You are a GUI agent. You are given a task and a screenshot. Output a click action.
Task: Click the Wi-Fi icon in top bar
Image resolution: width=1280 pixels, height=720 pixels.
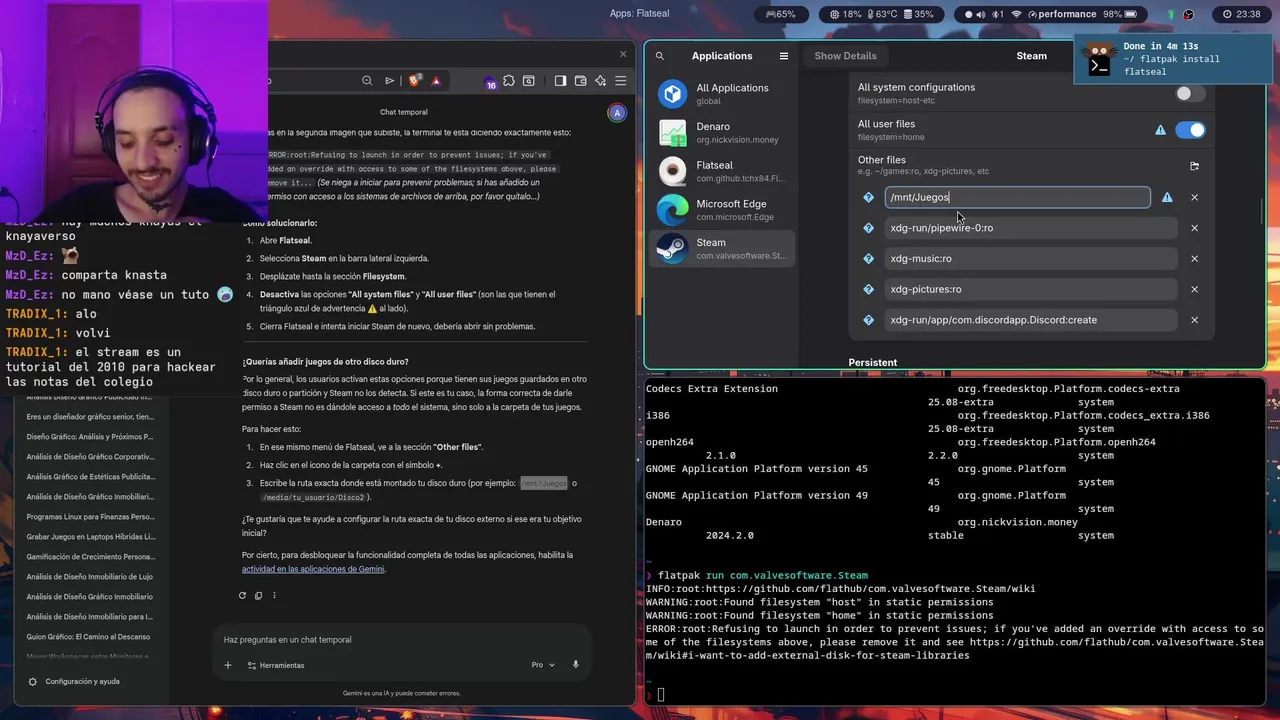1017,14
